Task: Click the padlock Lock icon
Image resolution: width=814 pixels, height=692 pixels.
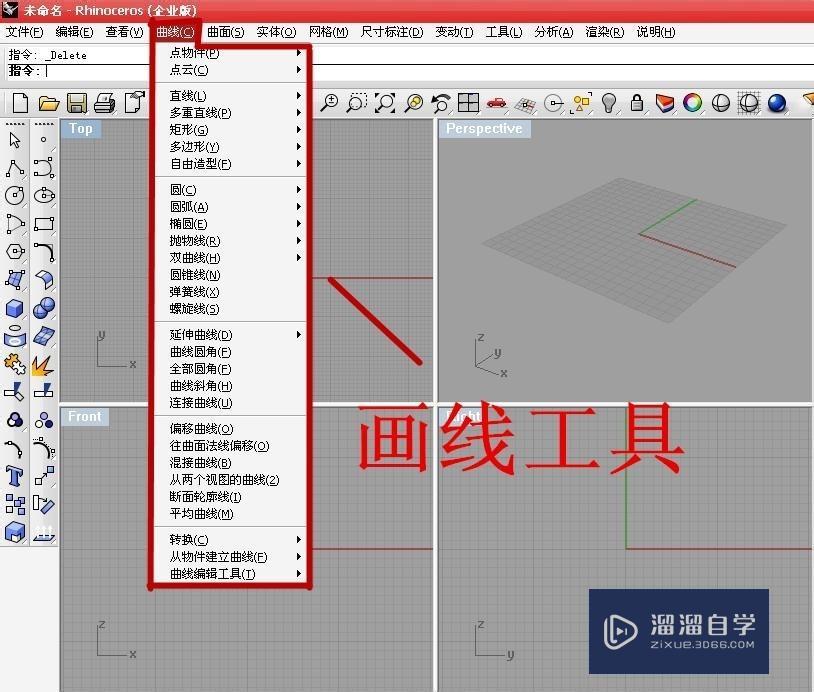Action: [637, 103]
